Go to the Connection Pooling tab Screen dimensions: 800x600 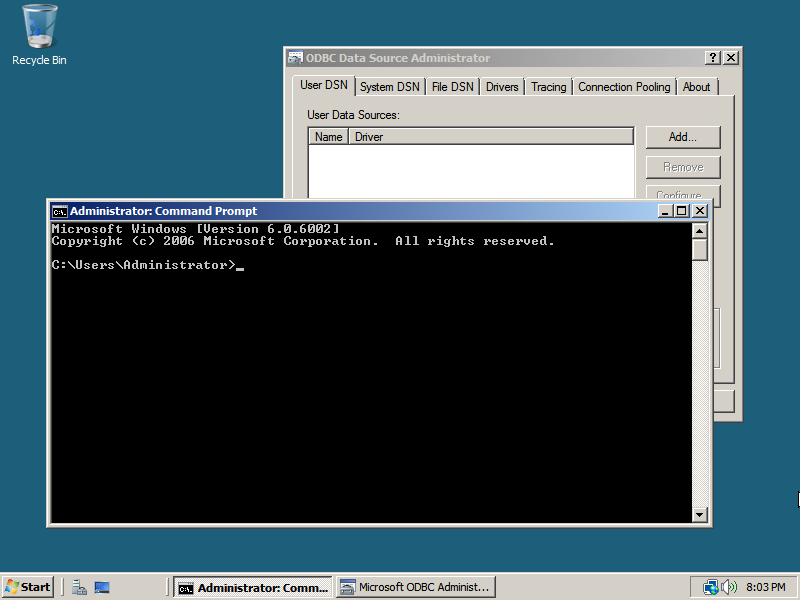pyautogui.click(x=624, y=87)
